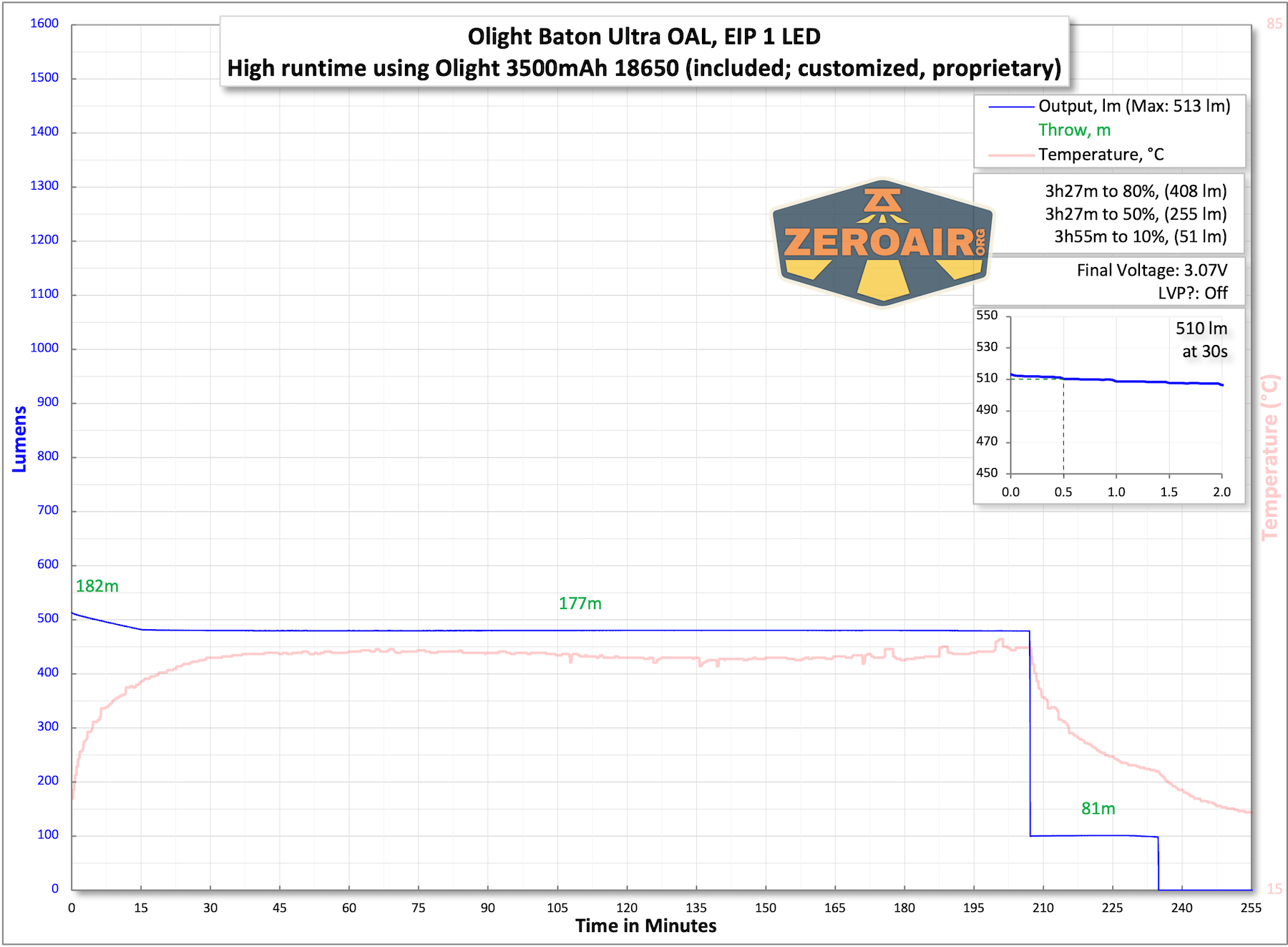Viewport: 1288px width, 947px height.
Task: Select the green Throw, m legend entry
Action: point(1074,130)
